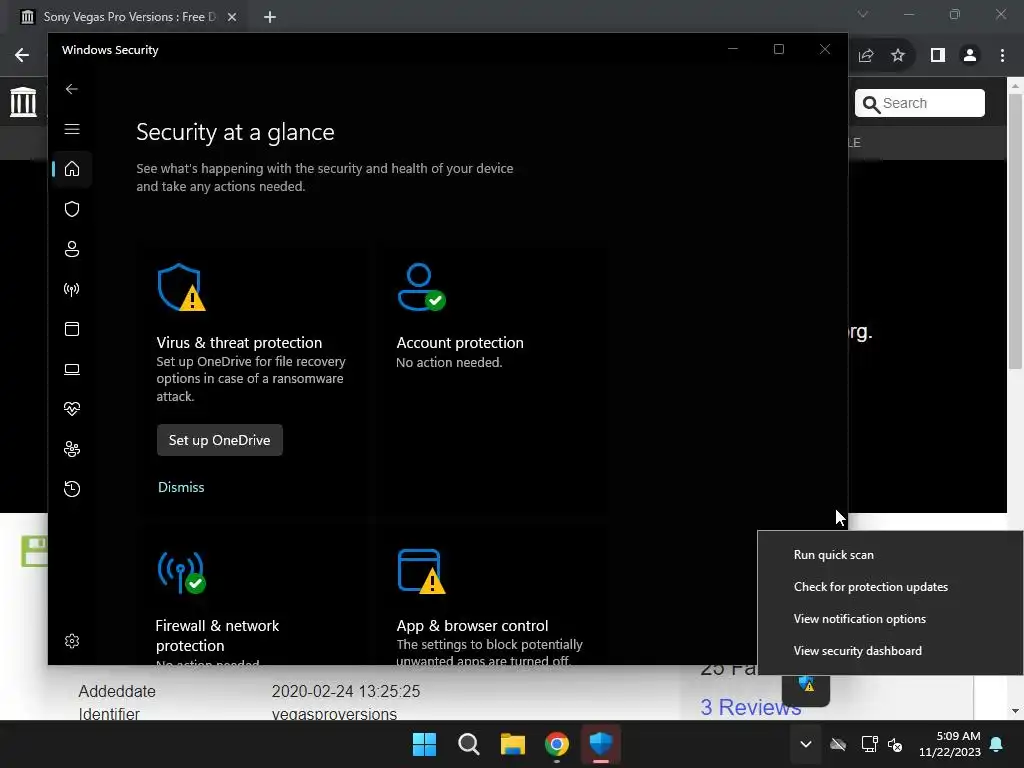The height and width of the screenshot is (768, 1024).
Task: Open Virus & threat protection shield sidebar icon
Action: click(x=72, y=209)
